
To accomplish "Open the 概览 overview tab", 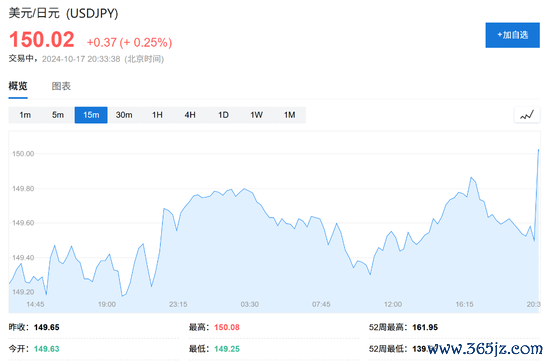I will click(x=18, y=86).
